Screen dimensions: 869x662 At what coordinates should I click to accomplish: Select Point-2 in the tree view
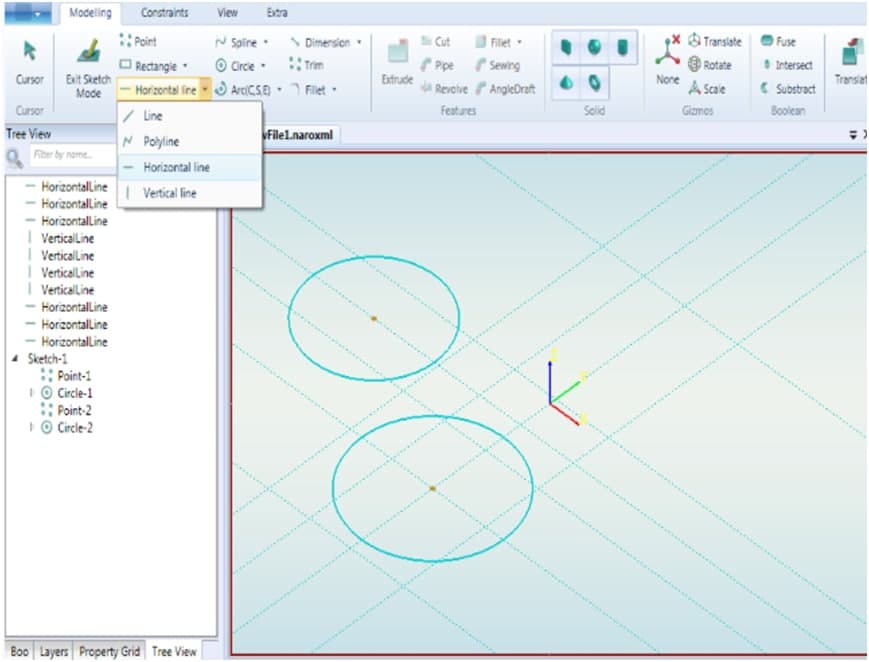[74, 411]
